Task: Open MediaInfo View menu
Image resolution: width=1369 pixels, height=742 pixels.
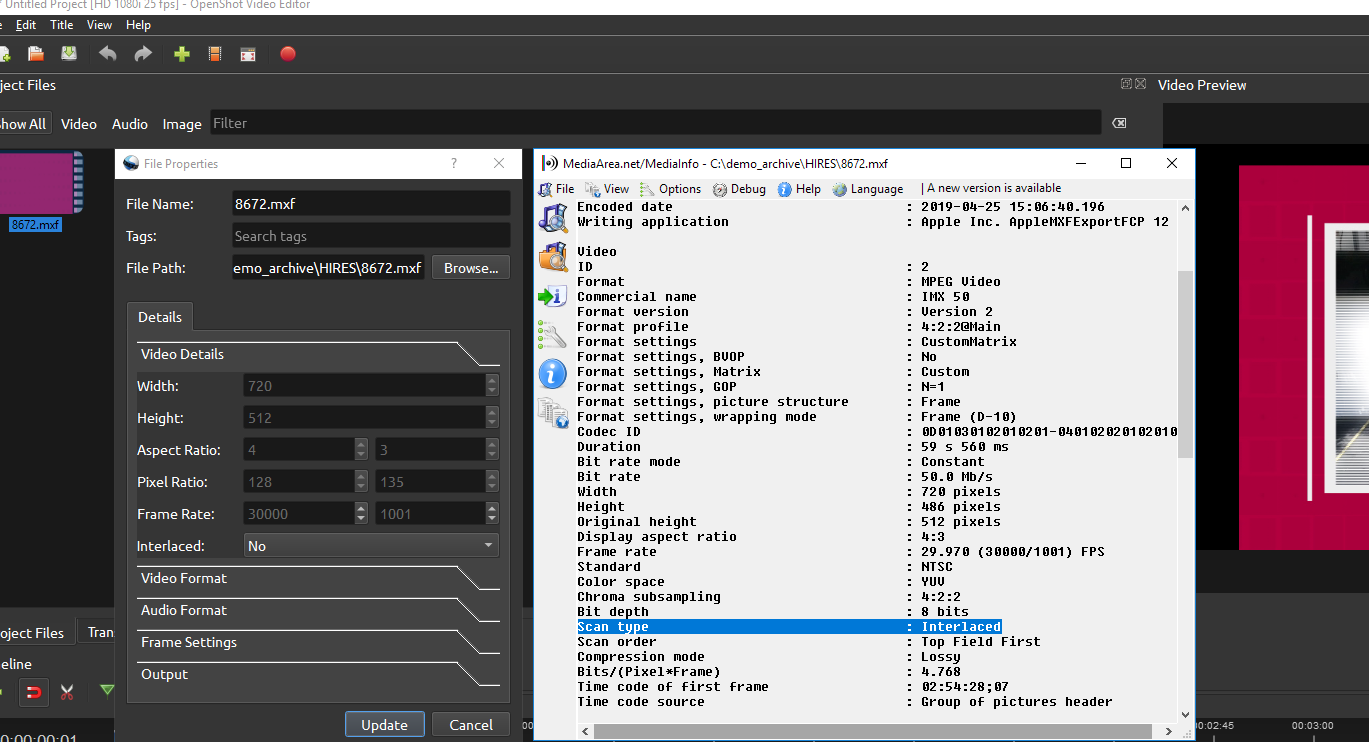Action: [x=607, y=189]
